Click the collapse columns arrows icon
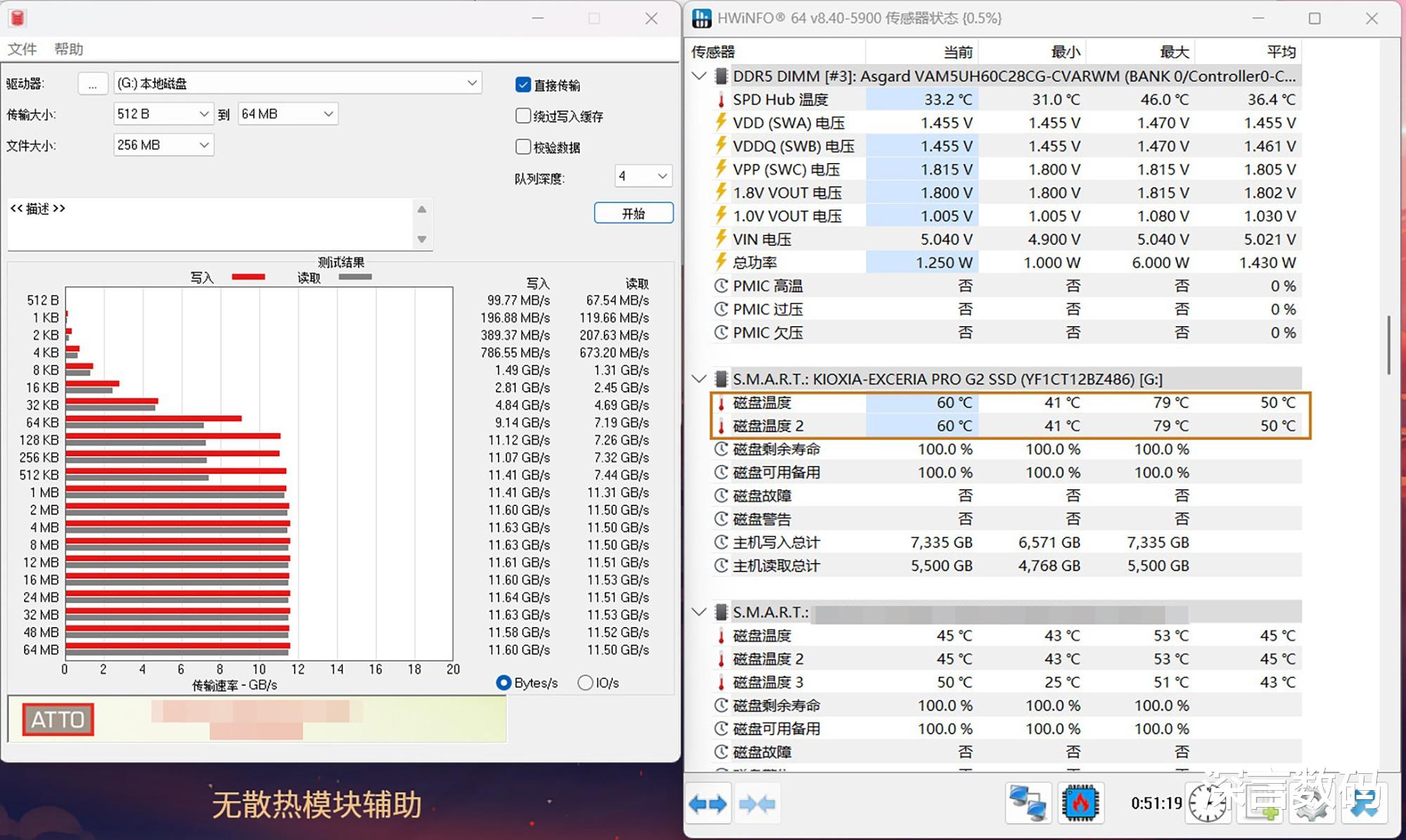The height and width of the screenshot is (840, 1406). pos(756,803)
